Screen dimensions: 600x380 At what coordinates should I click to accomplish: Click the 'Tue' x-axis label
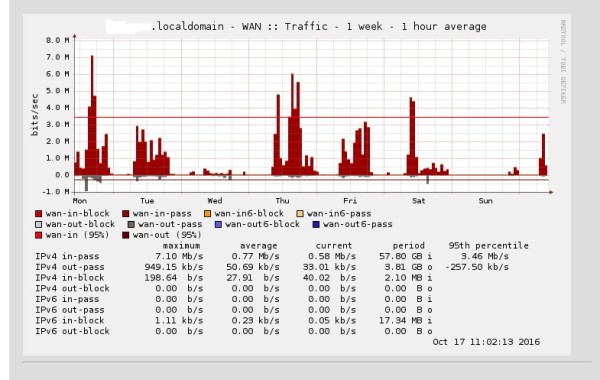[147, 201]
